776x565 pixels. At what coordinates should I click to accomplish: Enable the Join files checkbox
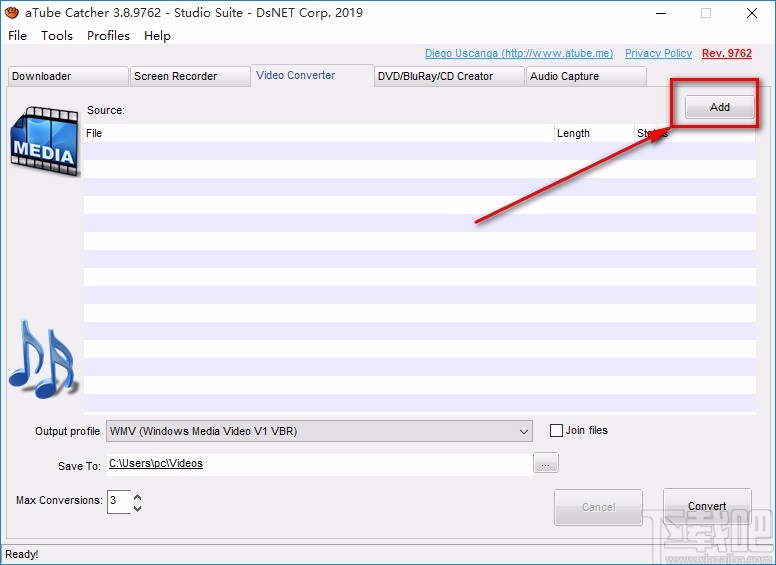click(x=556, y=430)
